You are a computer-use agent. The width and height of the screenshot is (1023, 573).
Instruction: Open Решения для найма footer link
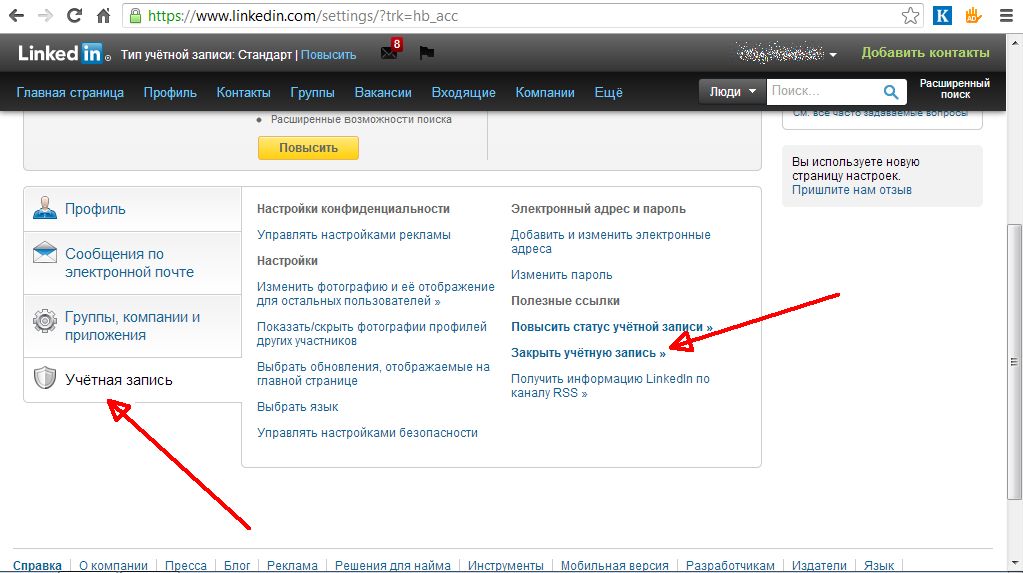pyautogui.click(x=393, y=565)
